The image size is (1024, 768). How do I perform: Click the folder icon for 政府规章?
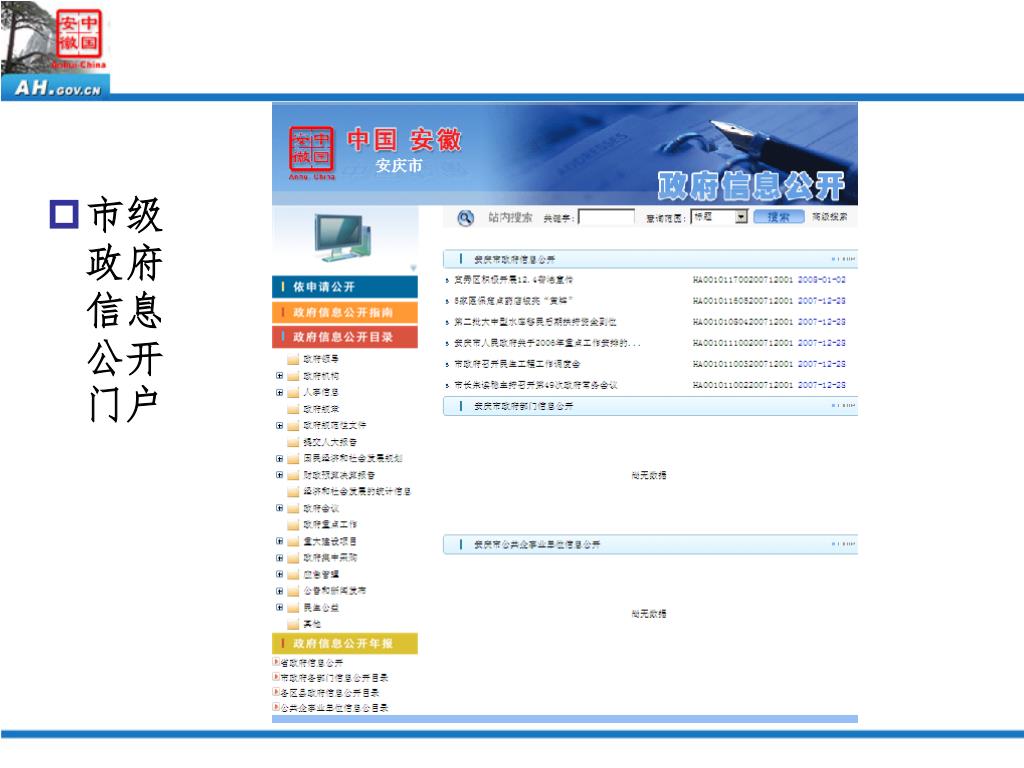pos(293,409)
